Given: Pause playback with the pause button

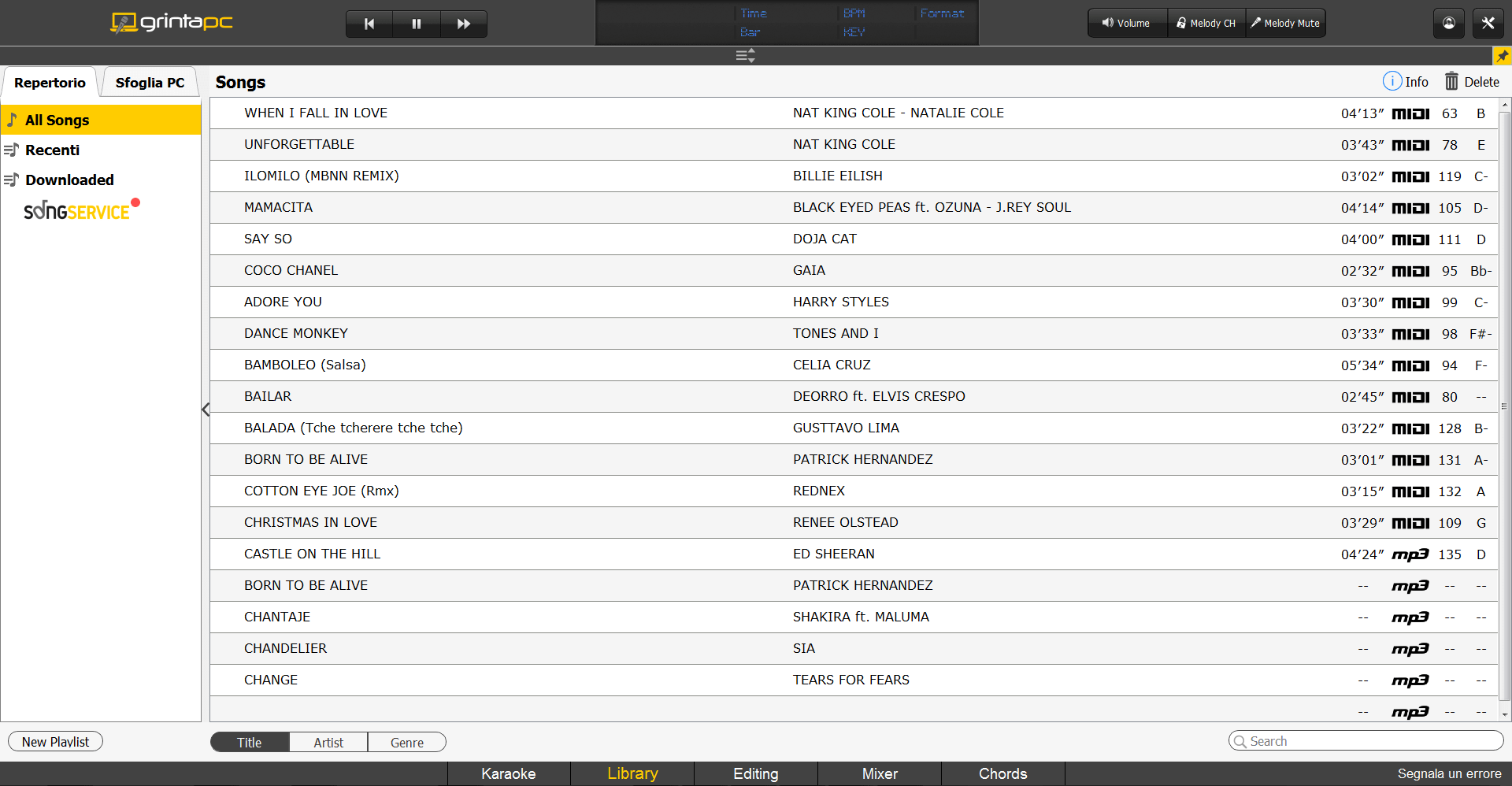Looking at the screenshot, I should tap(417, 24).
